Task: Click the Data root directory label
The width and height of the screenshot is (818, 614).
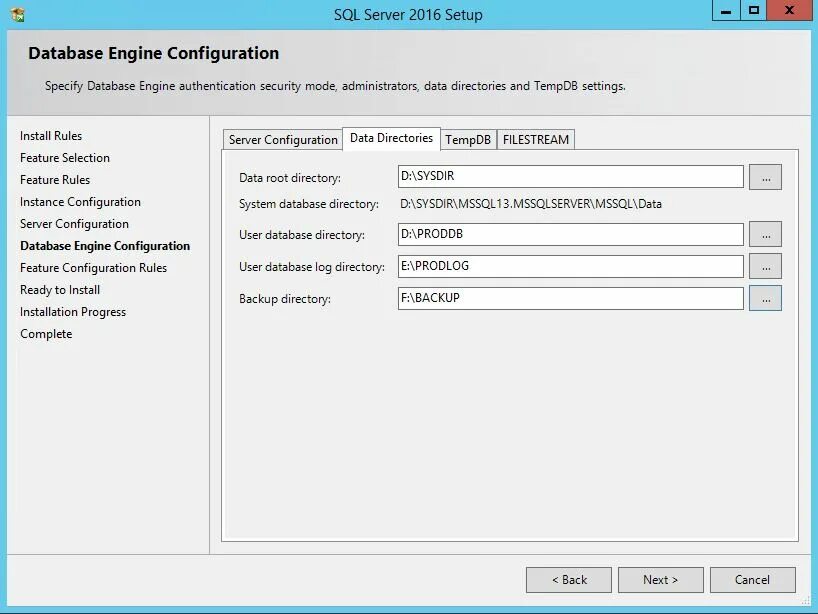Action: point(290,178)
